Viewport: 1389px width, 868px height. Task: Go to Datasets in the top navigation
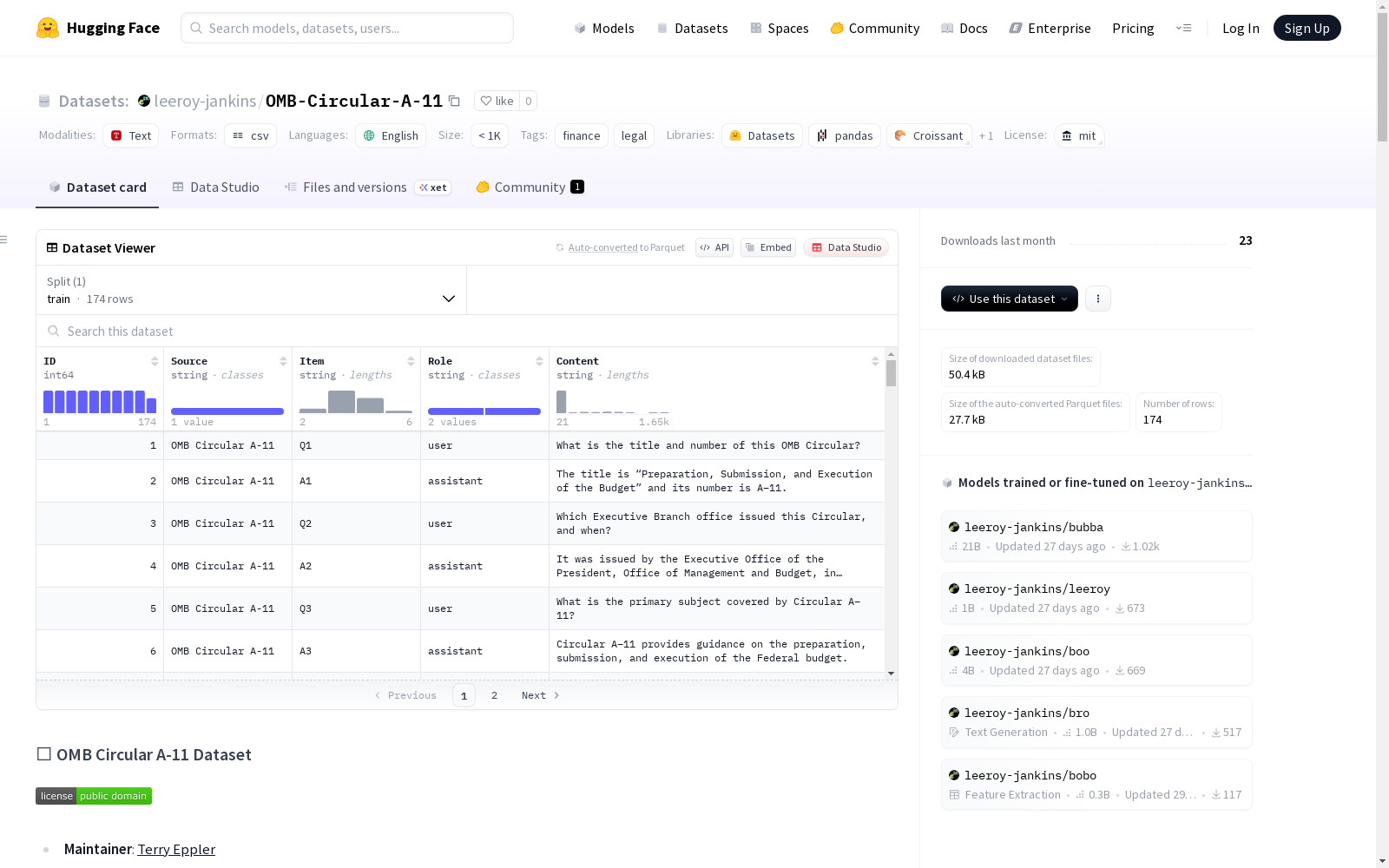click(x=692, y=28)
